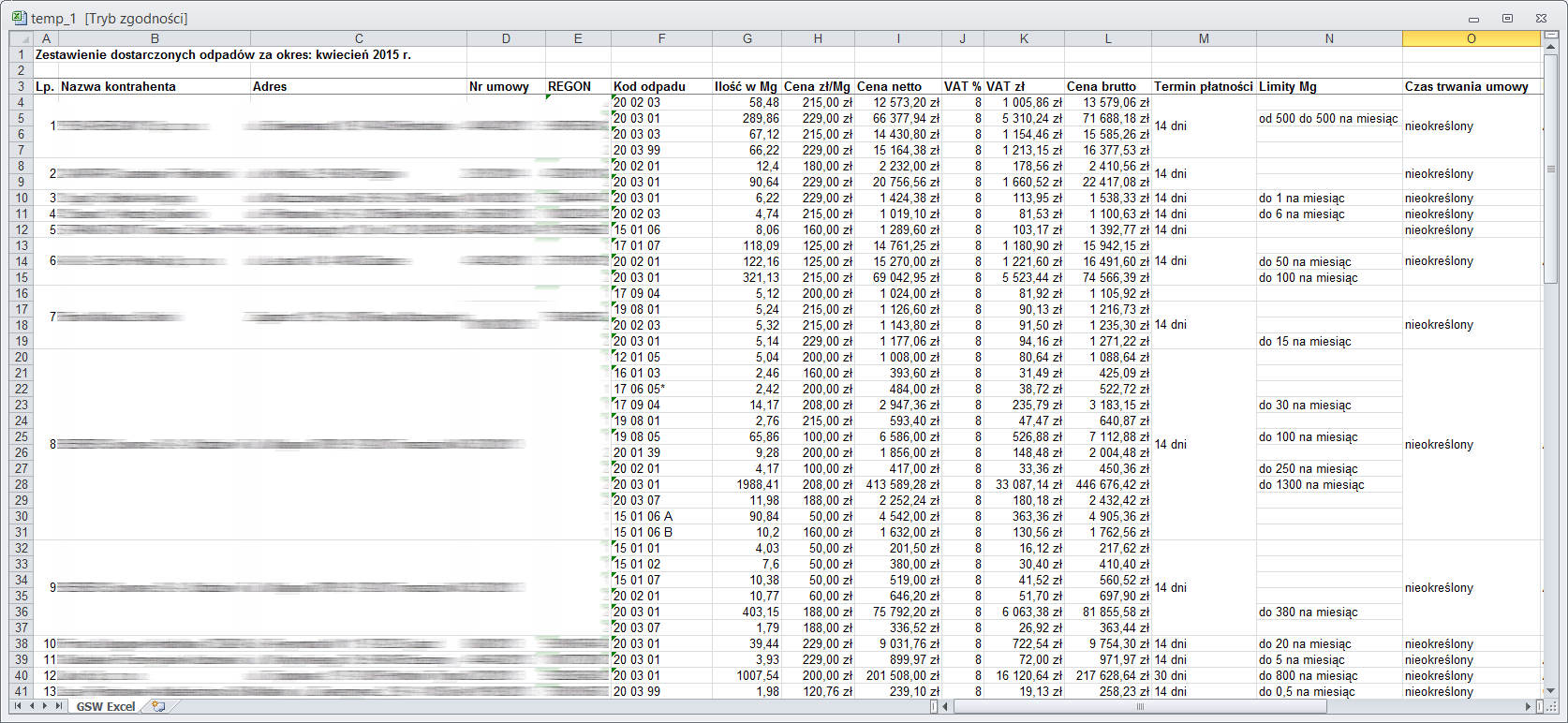Restore the workbook window size
This screenshot has width=1568, height=723.
point(1507,18)
